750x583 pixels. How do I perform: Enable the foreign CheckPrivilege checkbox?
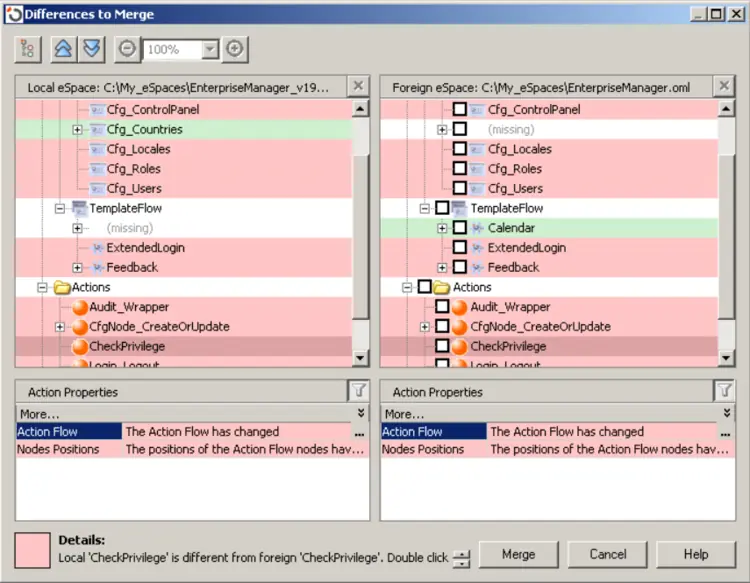point(442,346)
